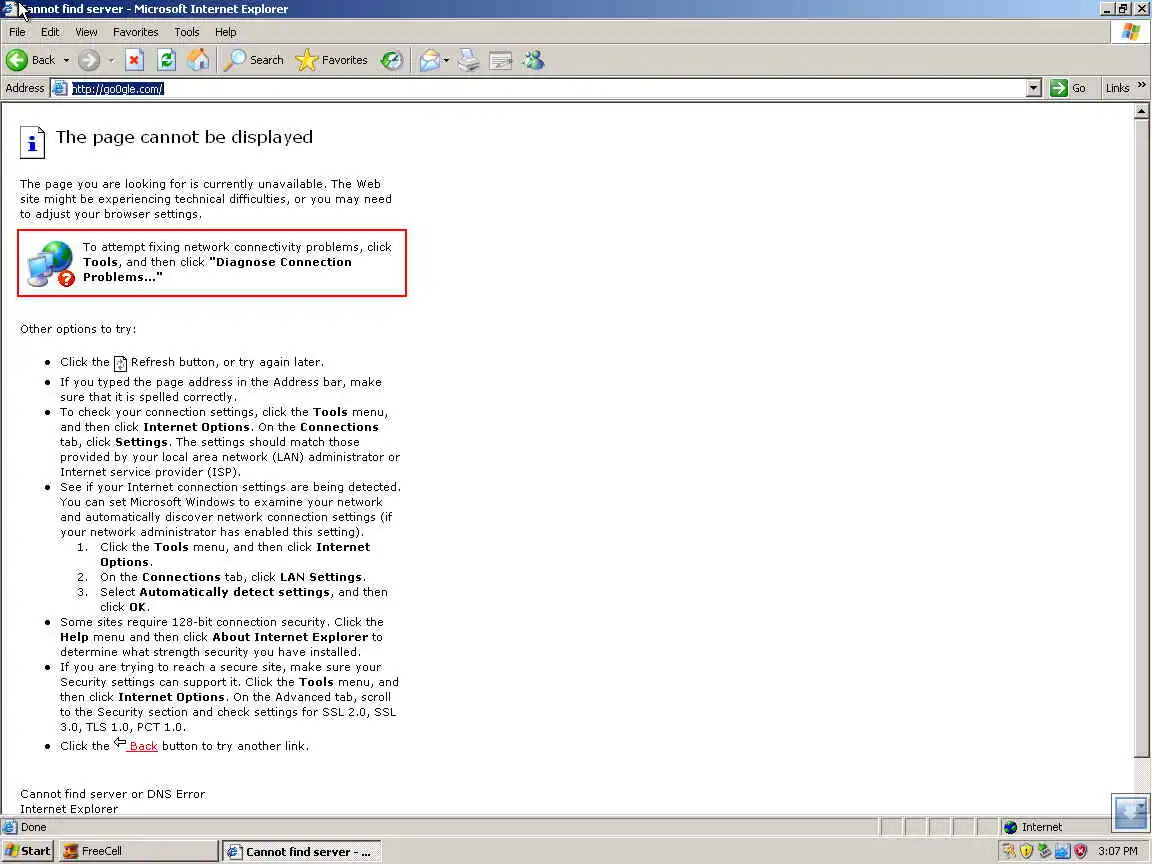
Task: Click the 3:07 PM clock
Action: (1117, 852)
